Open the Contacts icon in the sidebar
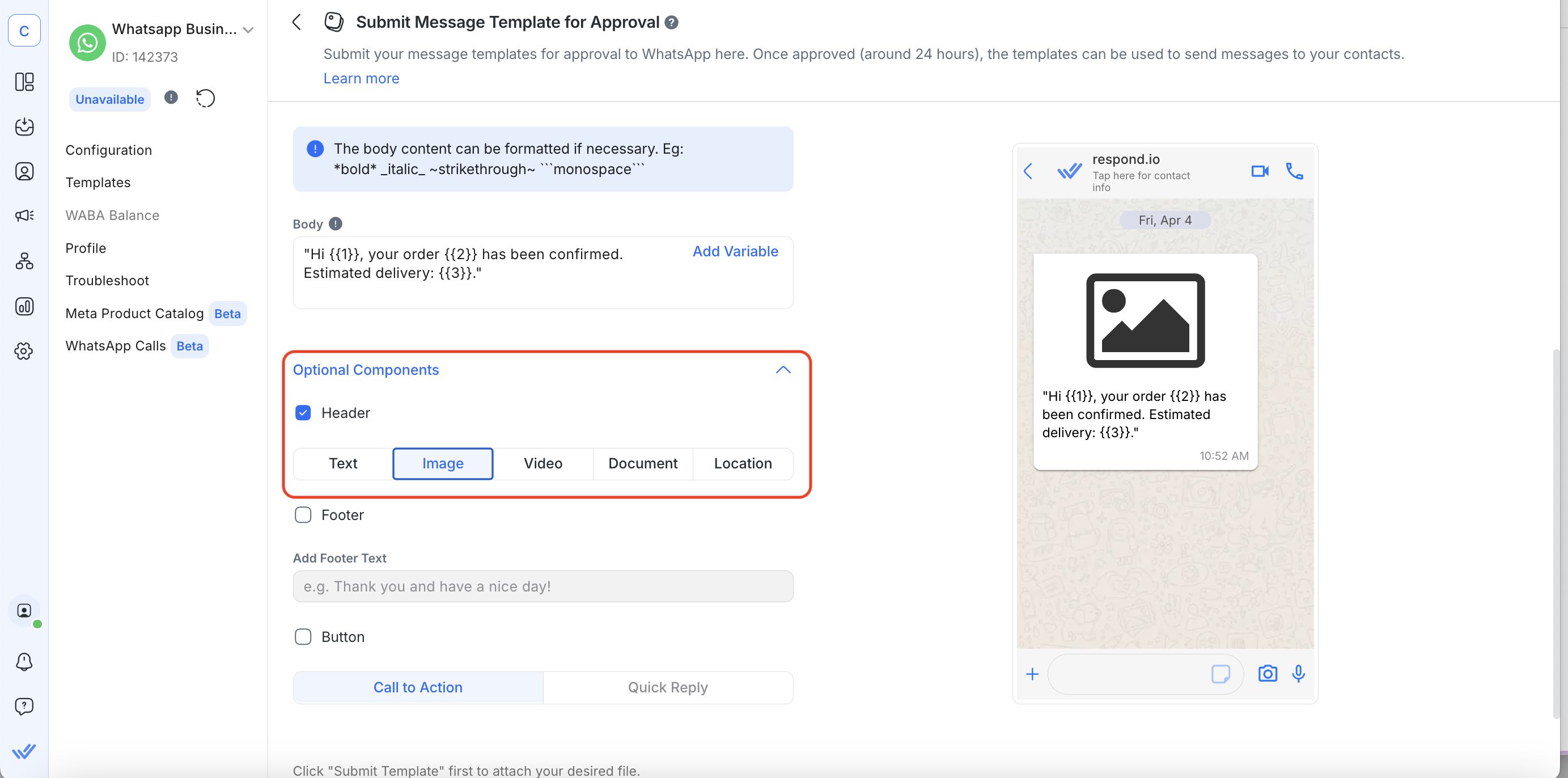The width and height of the screenshot is (1568, 778). (24, 171)
